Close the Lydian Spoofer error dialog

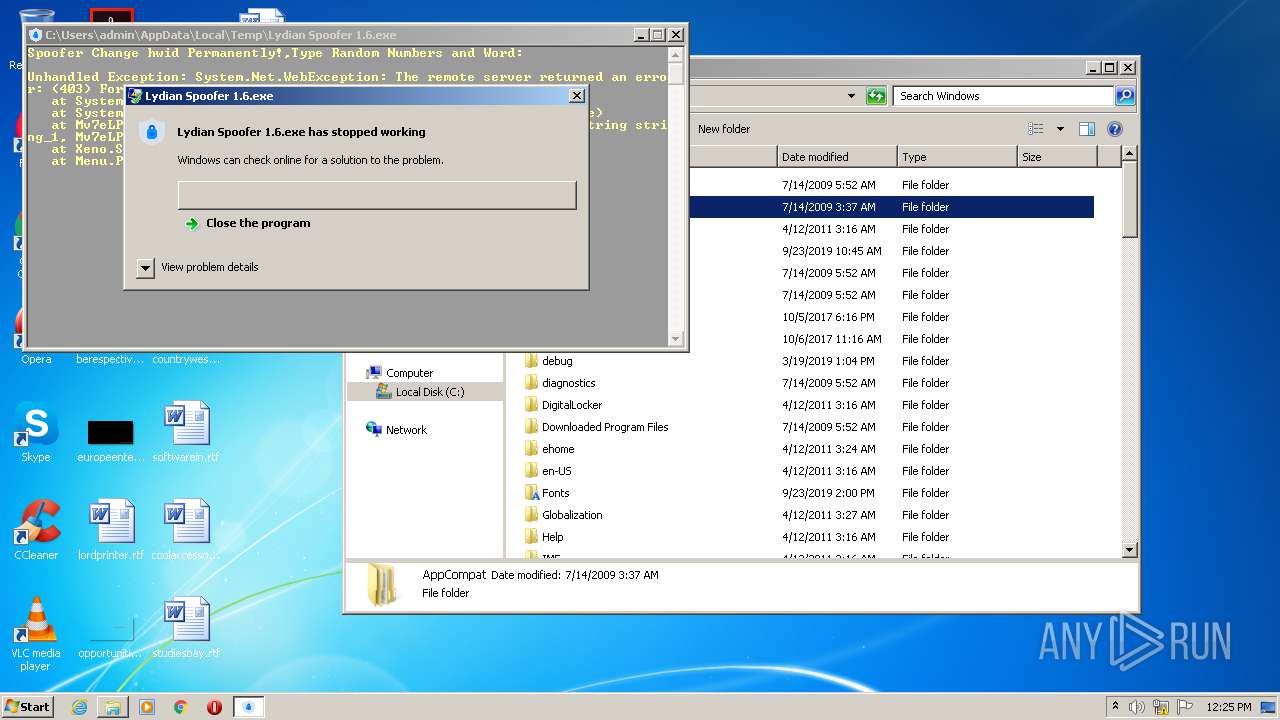click(576, 96)
